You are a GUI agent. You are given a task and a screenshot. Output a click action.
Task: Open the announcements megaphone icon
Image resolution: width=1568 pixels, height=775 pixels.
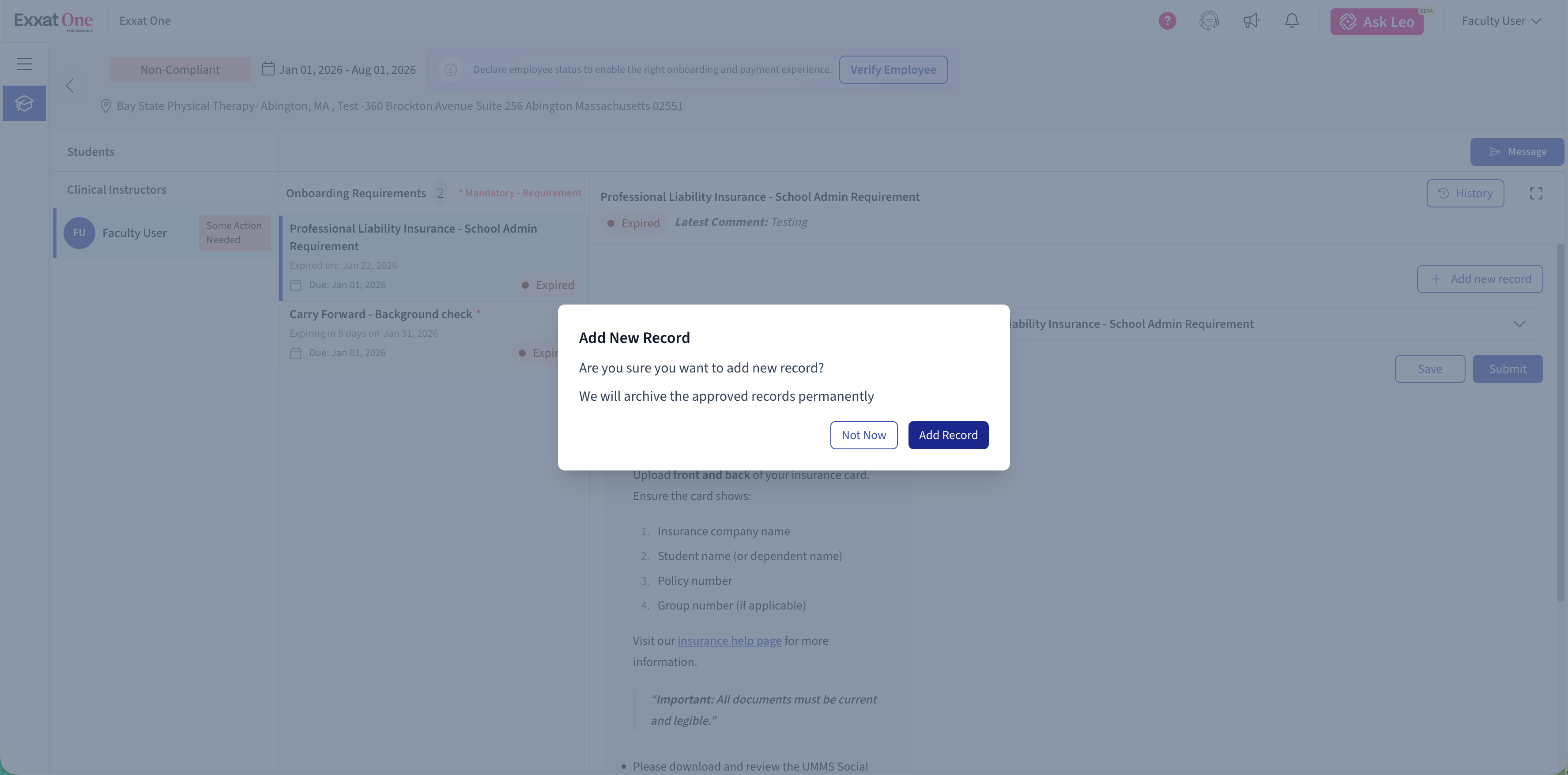(1251, 21)
